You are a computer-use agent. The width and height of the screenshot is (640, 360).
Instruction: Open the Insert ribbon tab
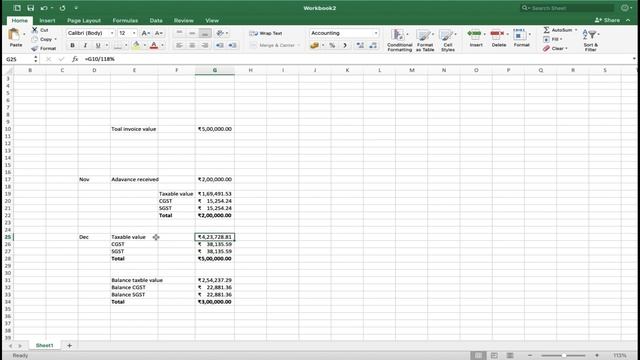47,20
